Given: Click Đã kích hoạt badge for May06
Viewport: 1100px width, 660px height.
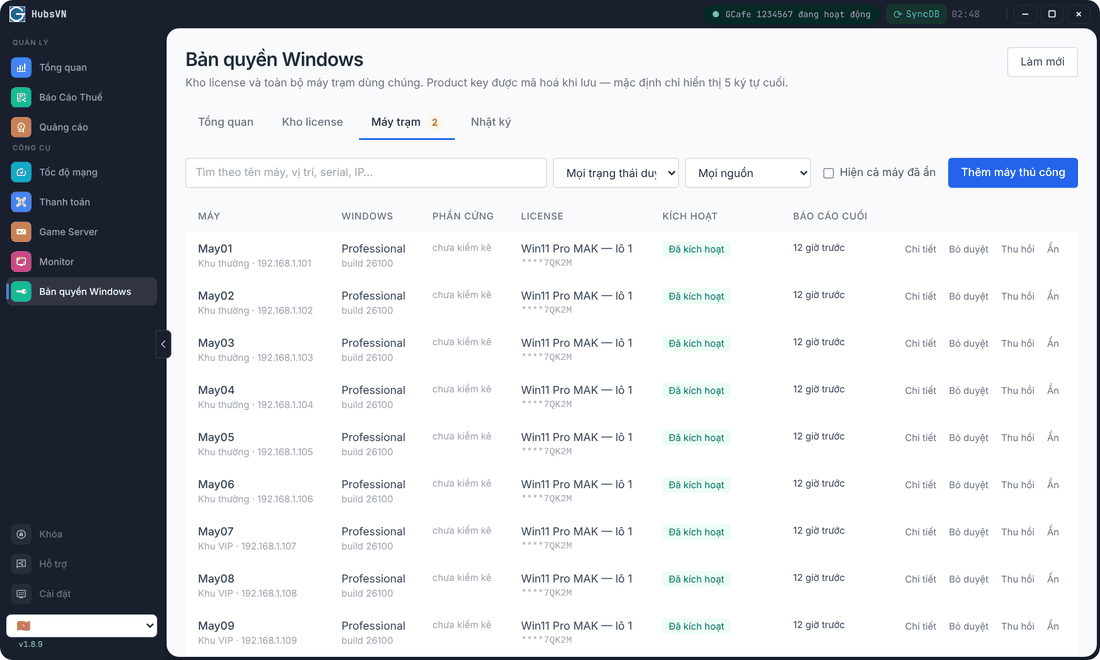Looking at the screenshot, I should coord(696,485).
